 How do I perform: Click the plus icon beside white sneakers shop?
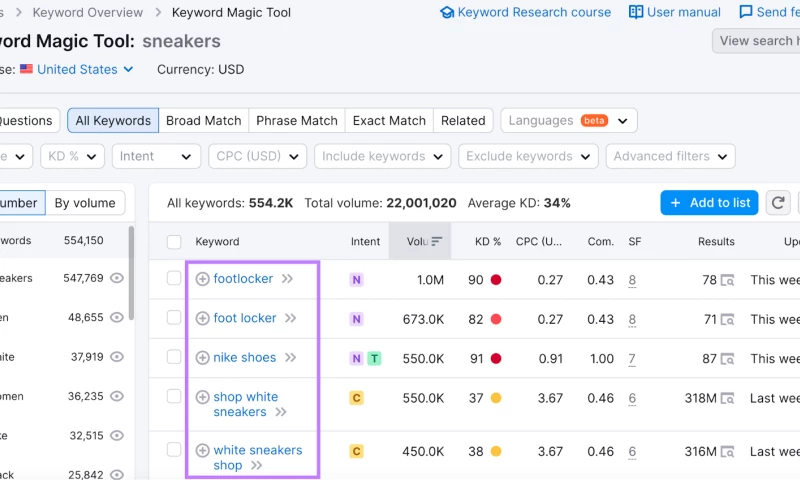203,450
